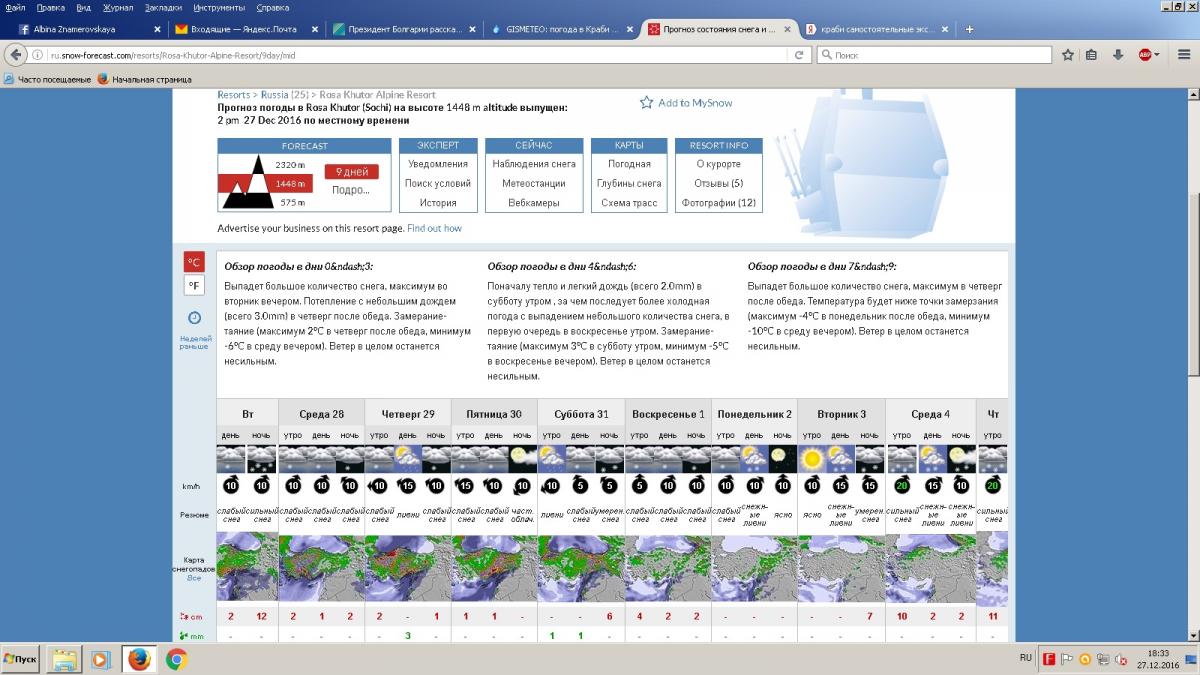1200x675 pixels.
Task: Open the Поиск условий link
Action: point(437,183)
